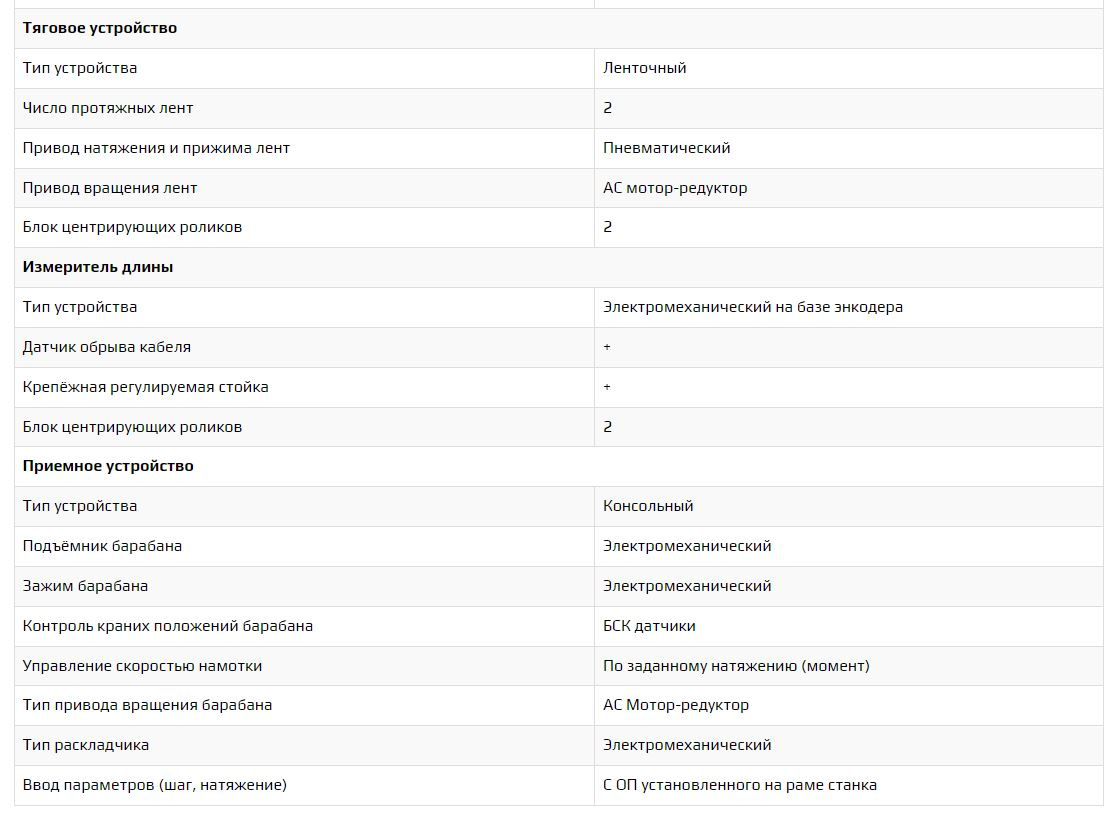Click the plus sign for "Датчик обрыва кабеля"

click(607, 347)
